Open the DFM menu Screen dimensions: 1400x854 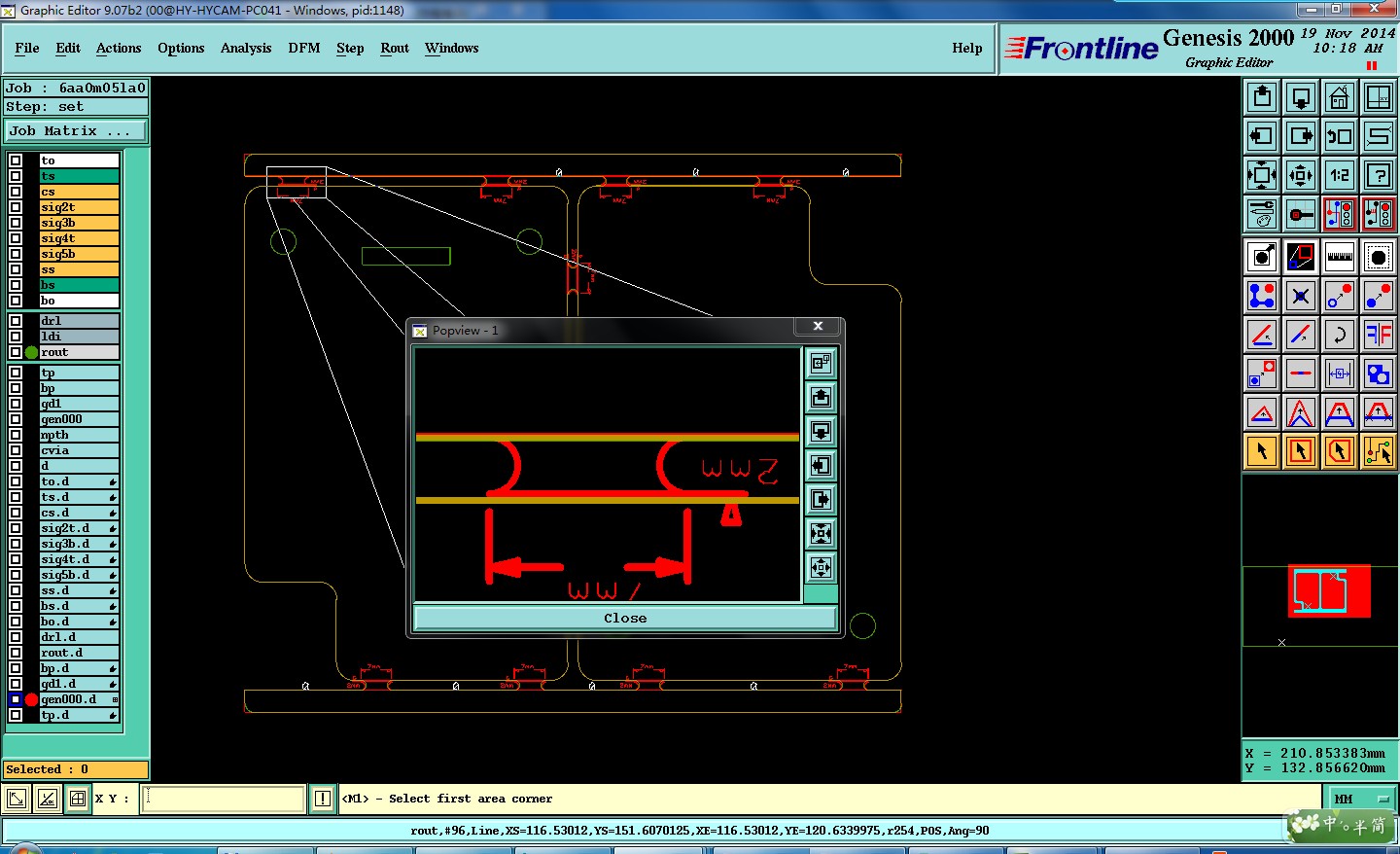(304, 48)
